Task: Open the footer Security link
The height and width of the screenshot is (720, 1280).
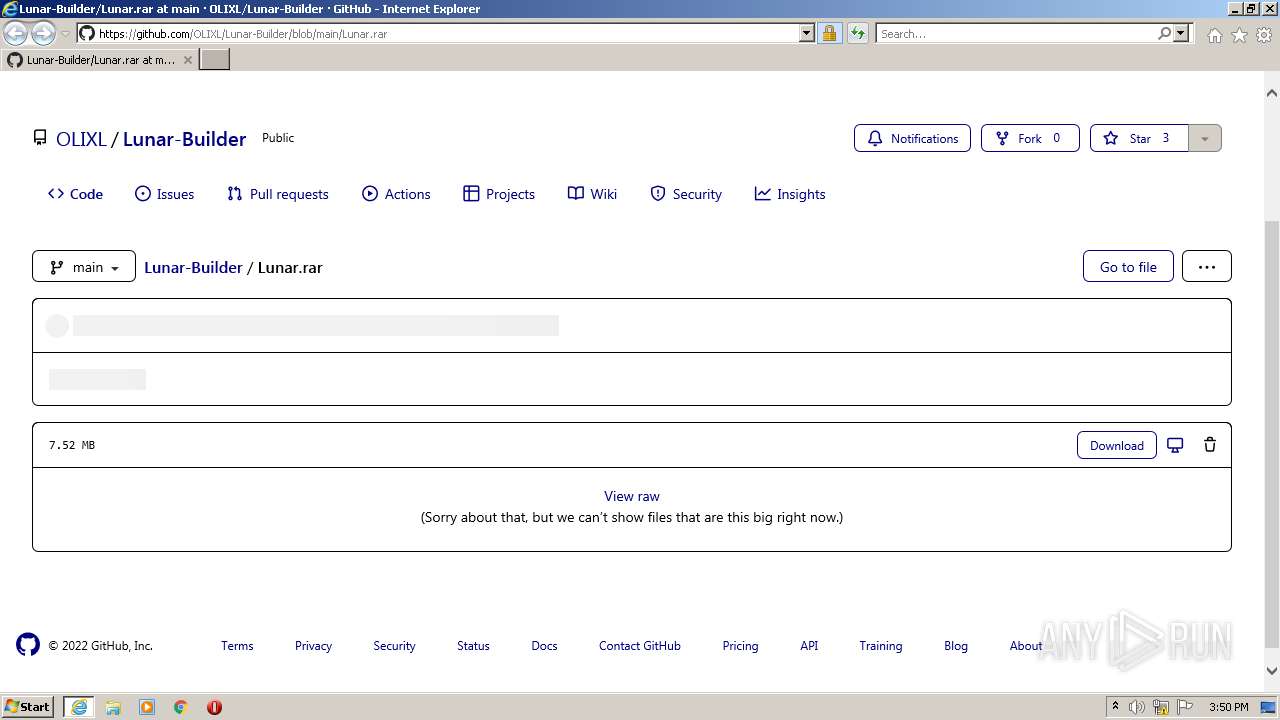Action: [x=394, y=646]
